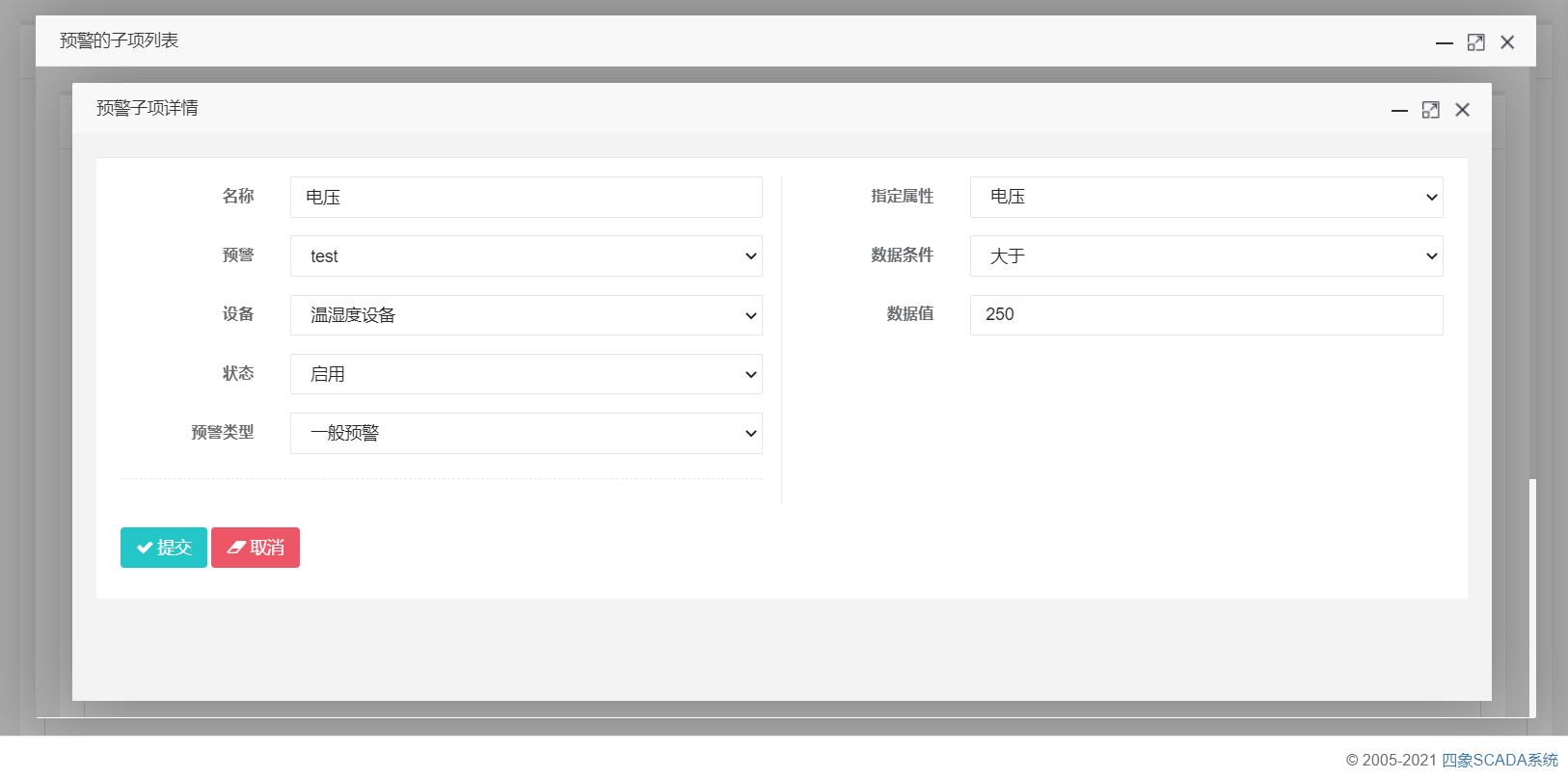The image size is (1568, 778).
Task: Click the vertical scrollbar on right edge
Action: 1532,598
